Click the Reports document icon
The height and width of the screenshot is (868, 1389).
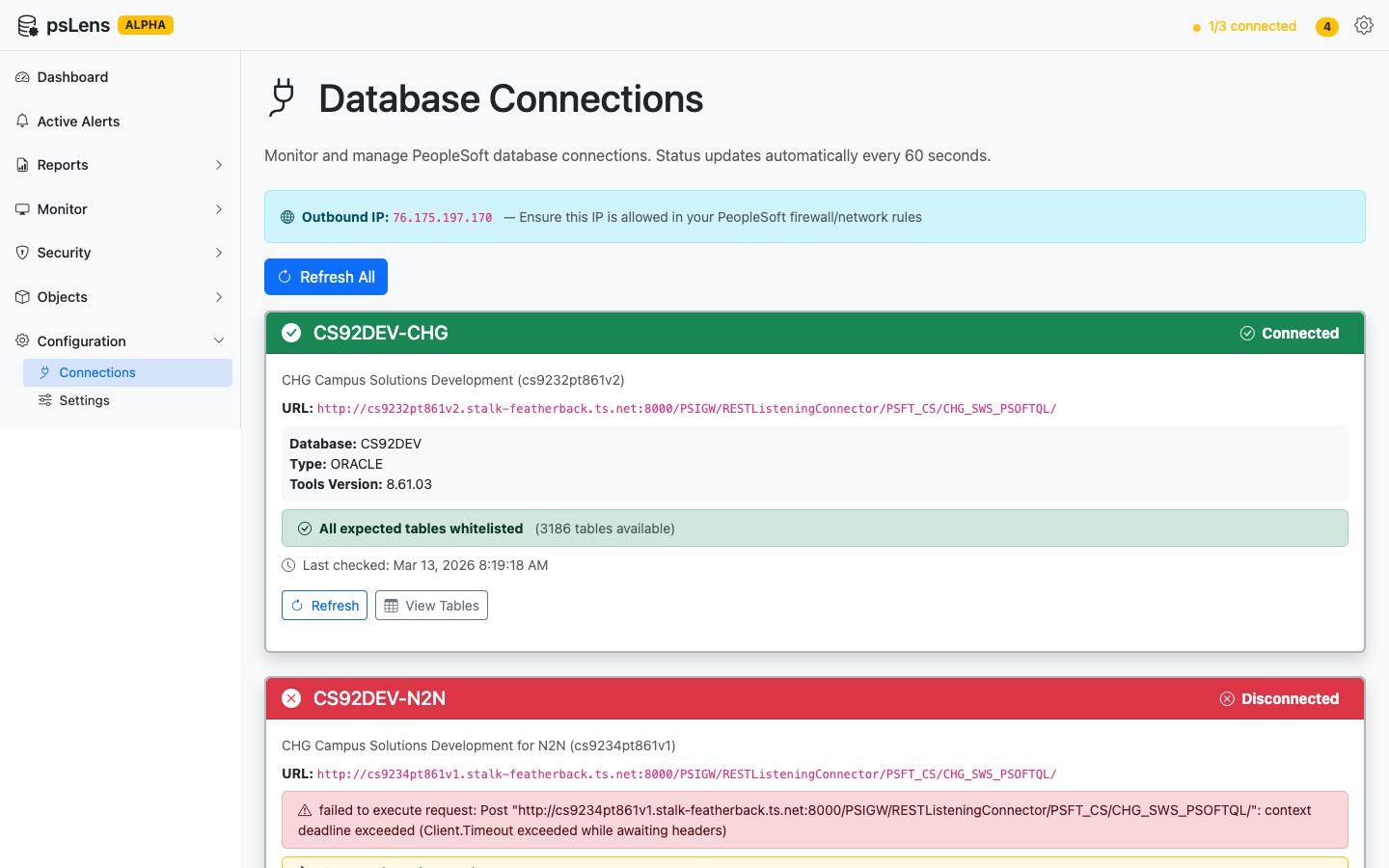(x=22, y=165)
